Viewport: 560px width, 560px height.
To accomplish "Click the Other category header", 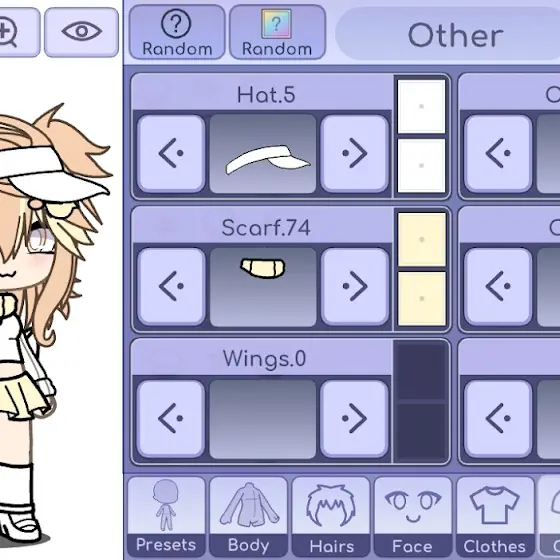I will pyautogui.click(x=455, y=35).
